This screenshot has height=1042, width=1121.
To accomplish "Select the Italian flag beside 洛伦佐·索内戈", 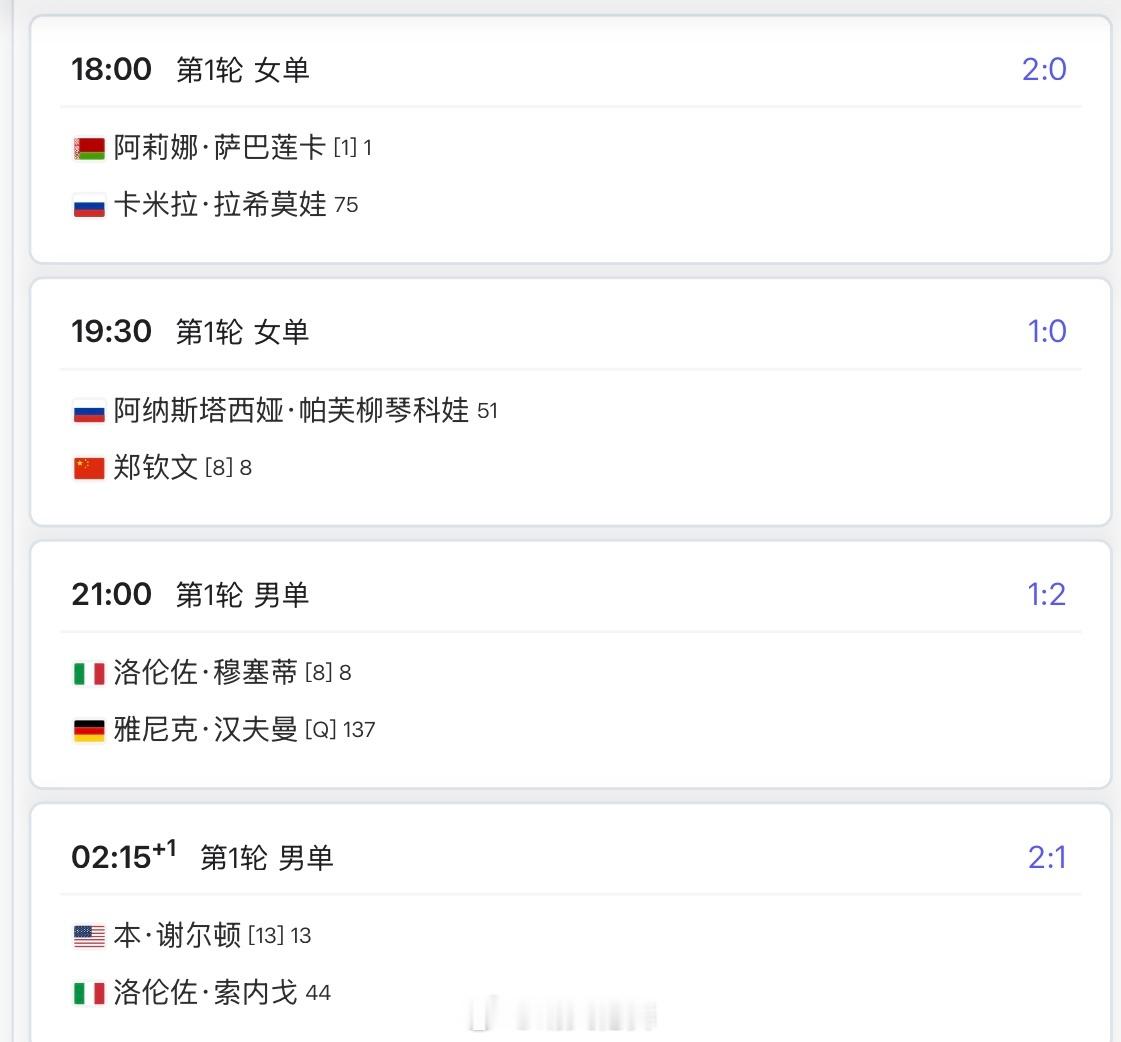I will [89, 993].
